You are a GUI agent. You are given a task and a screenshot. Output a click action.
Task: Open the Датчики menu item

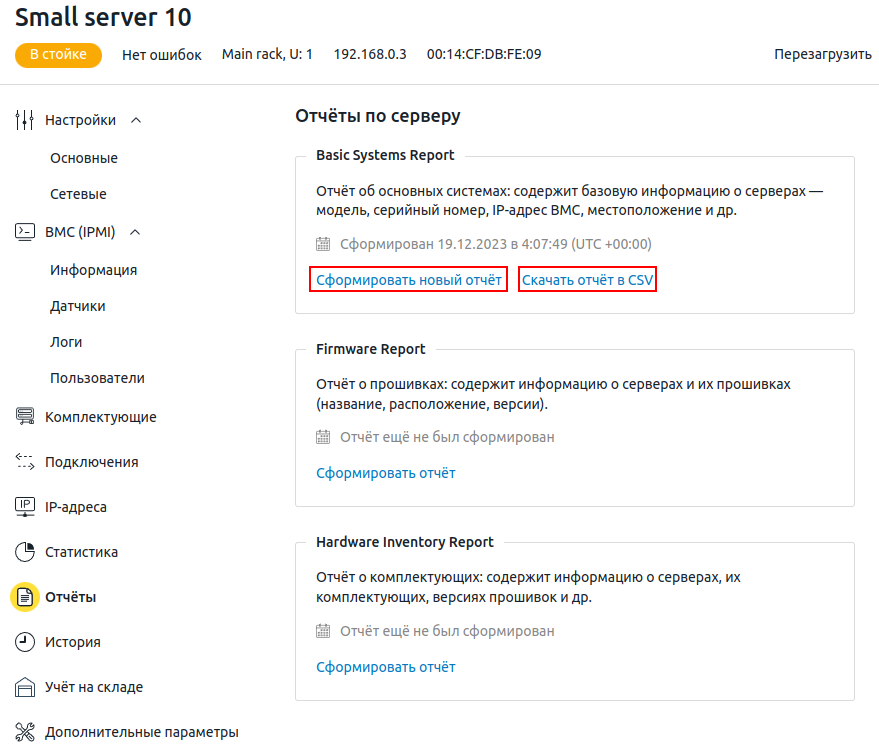coord(78,306)
